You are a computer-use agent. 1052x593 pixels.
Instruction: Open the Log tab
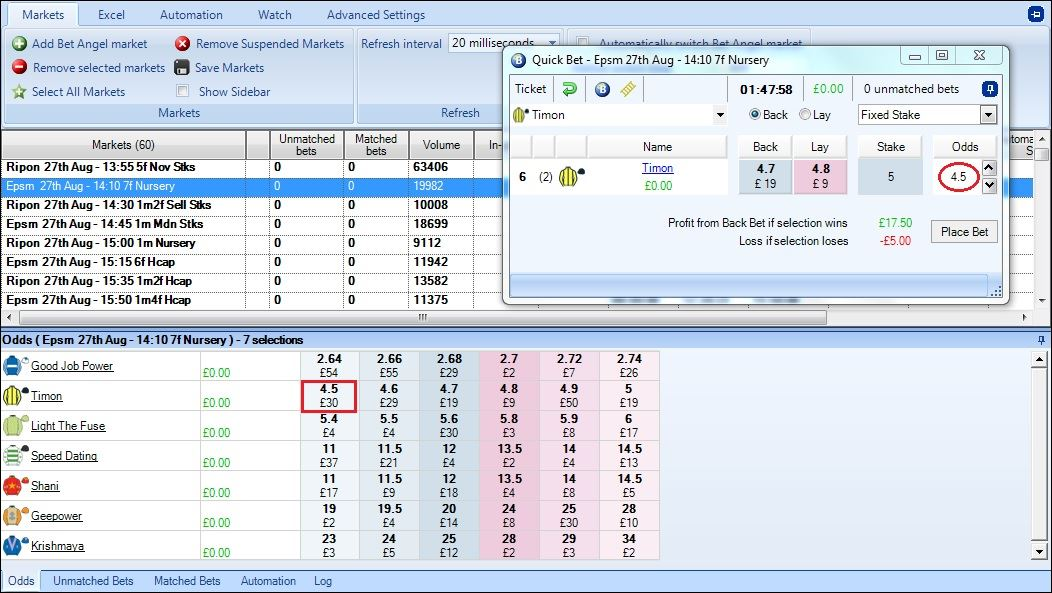(323, 581)
